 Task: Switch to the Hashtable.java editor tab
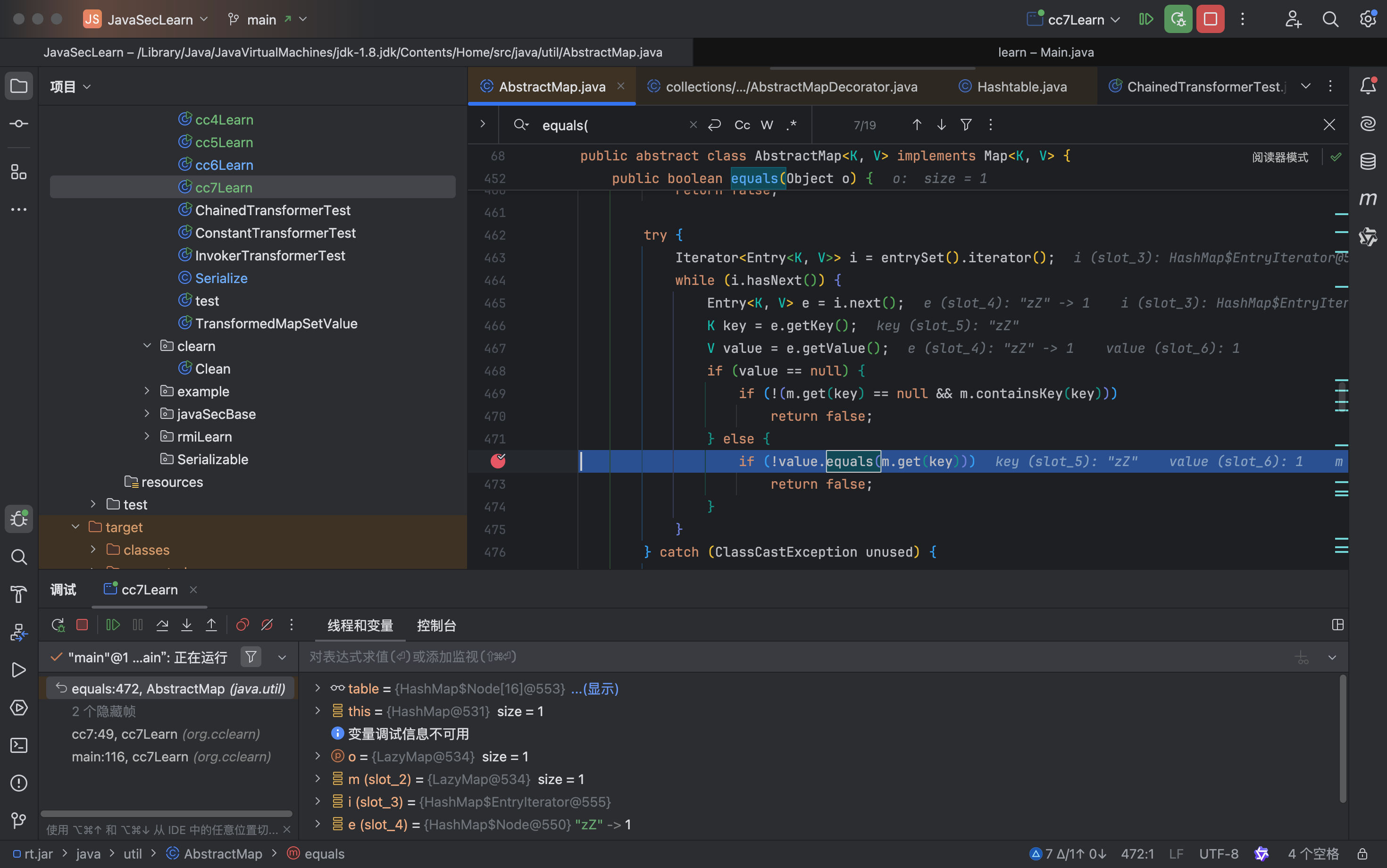coord(1021,87)
